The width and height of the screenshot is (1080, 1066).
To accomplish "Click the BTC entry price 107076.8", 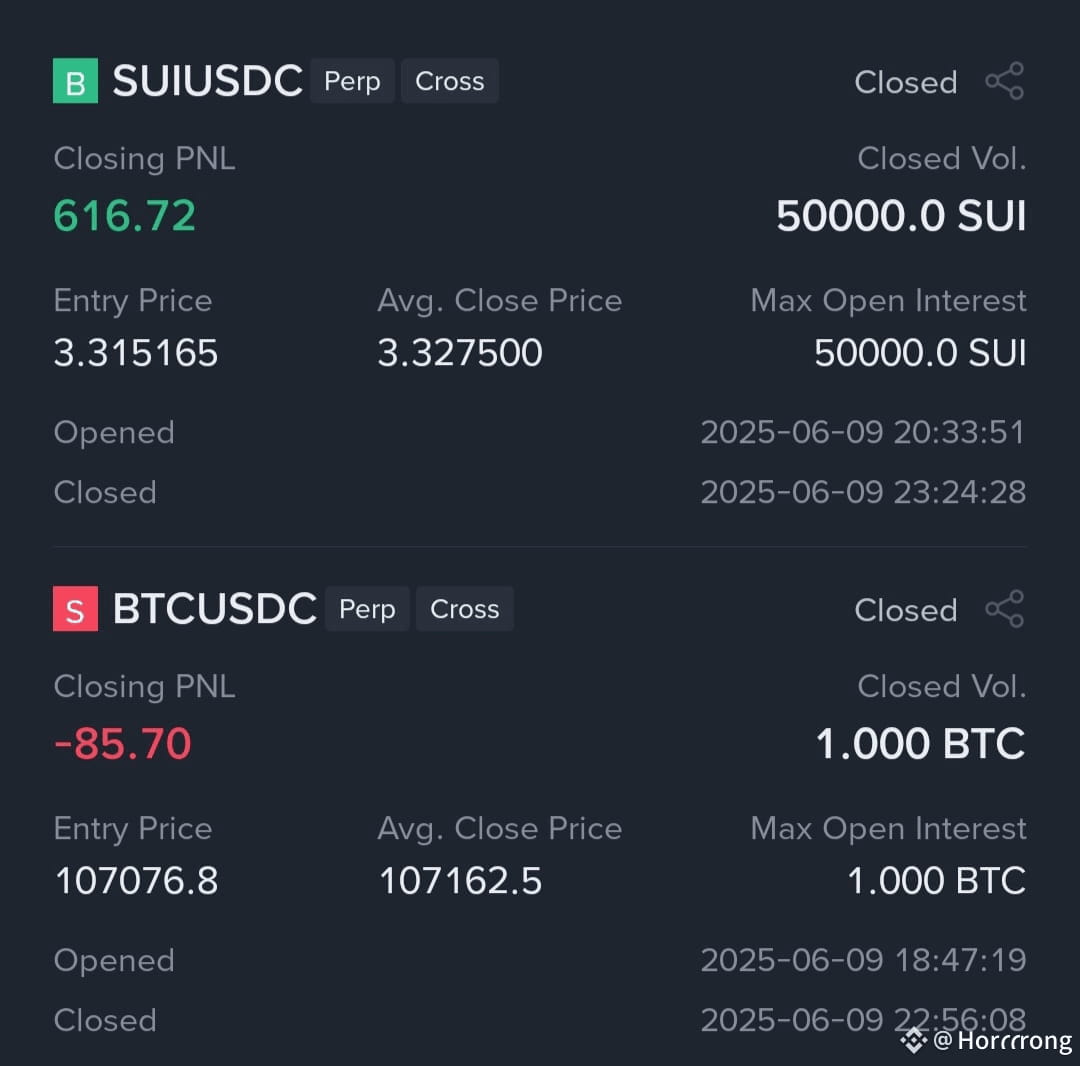I will (136, 881).
